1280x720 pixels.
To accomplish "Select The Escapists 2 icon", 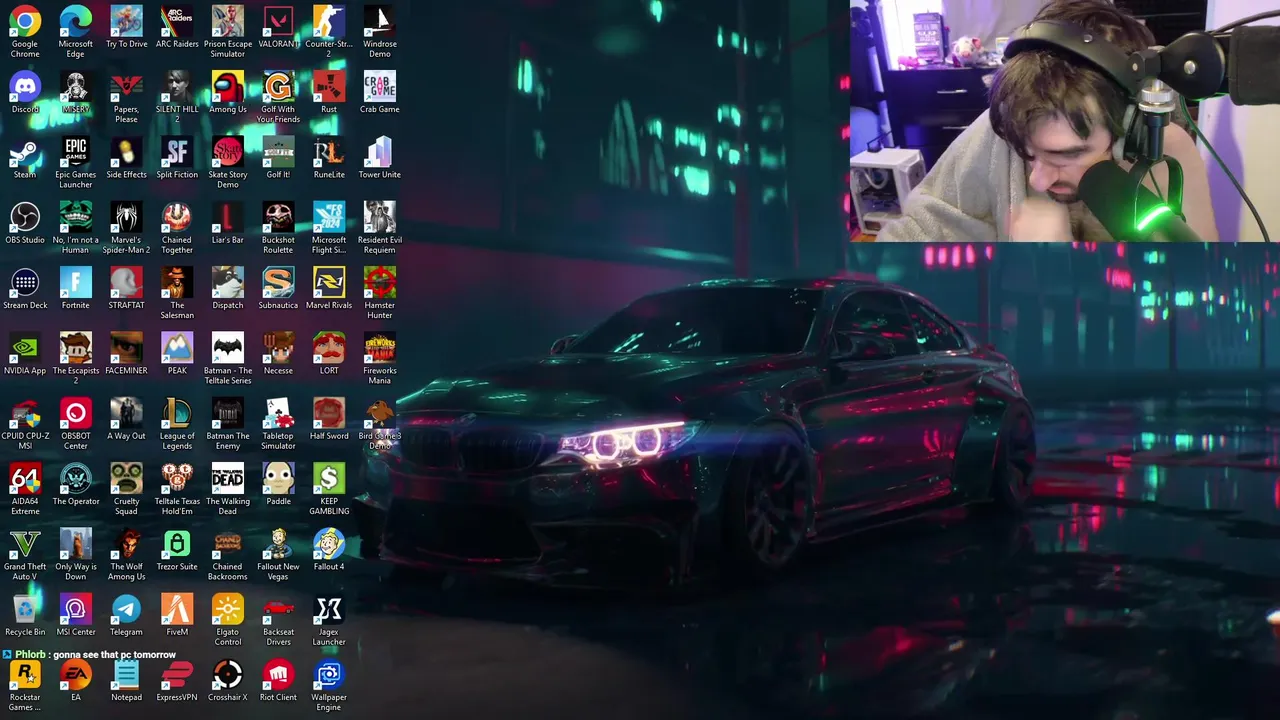I will (75, 348).
